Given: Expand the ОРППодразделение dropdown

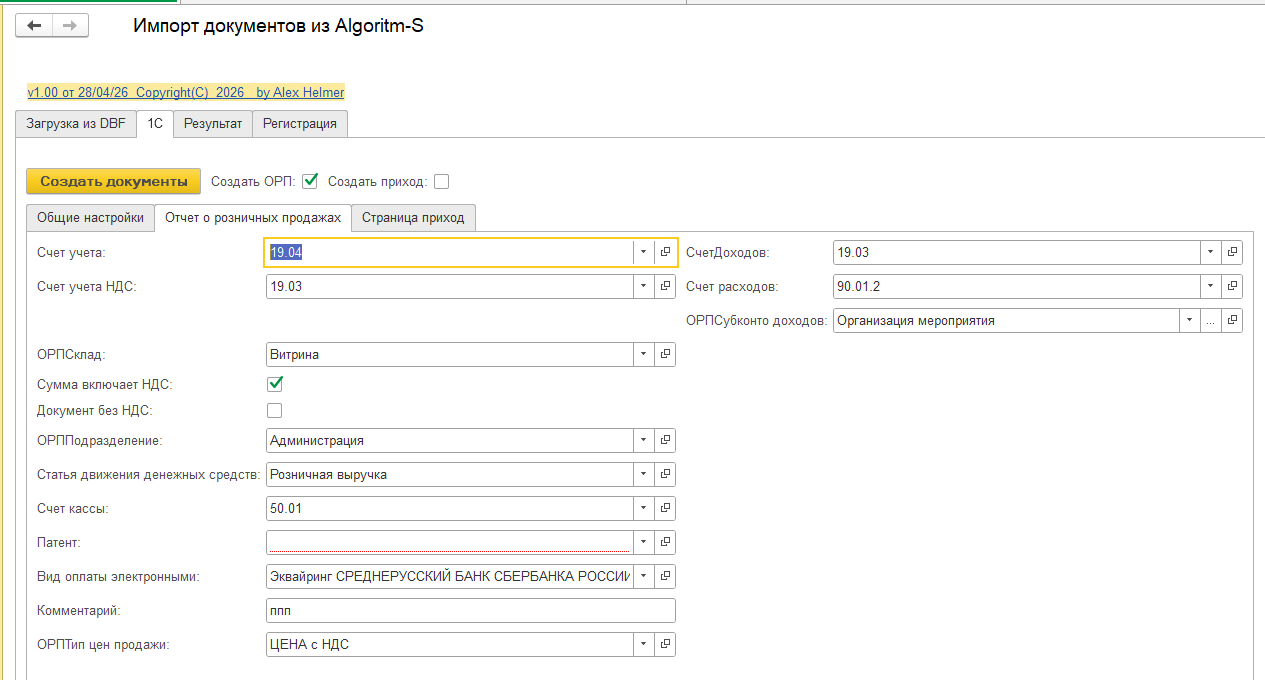Looking at the screenshot, I should tap(643, 441).
